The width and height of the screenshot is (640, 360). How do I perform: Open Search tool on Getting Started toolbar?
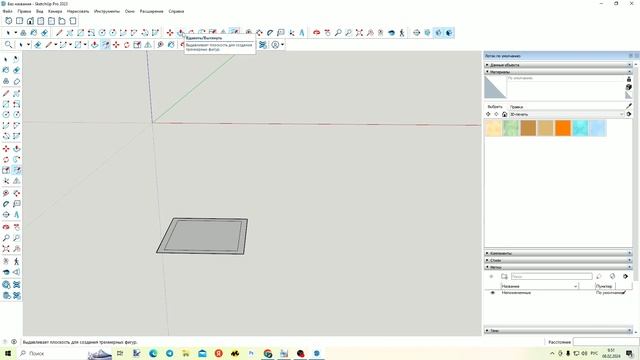click(x=8, y=44)
